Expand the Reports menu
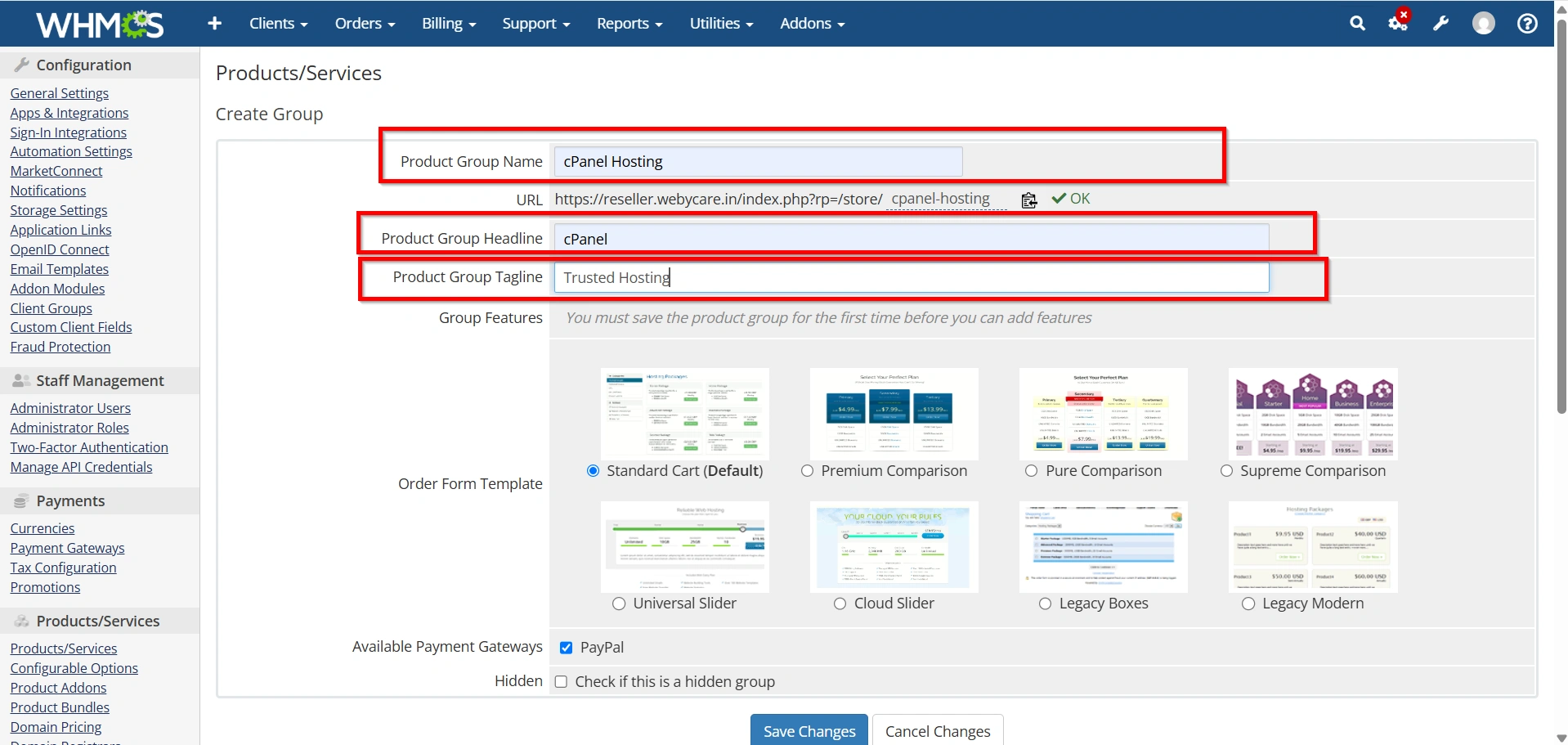This screenshot has width=1568, height=745. tap(629, 24)
